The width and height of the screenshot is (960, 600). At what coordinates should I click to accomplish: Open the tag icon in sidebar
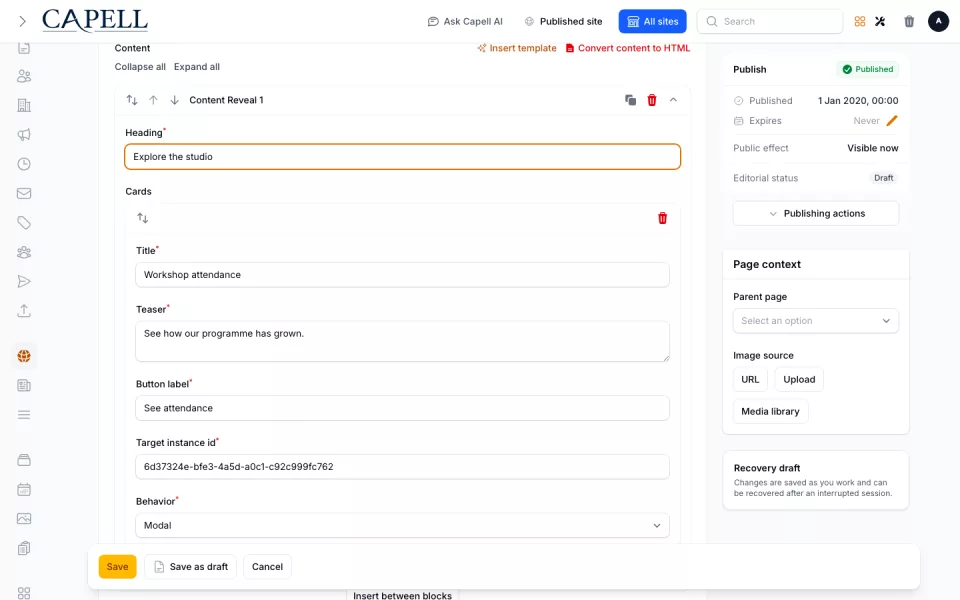[24, 223]
